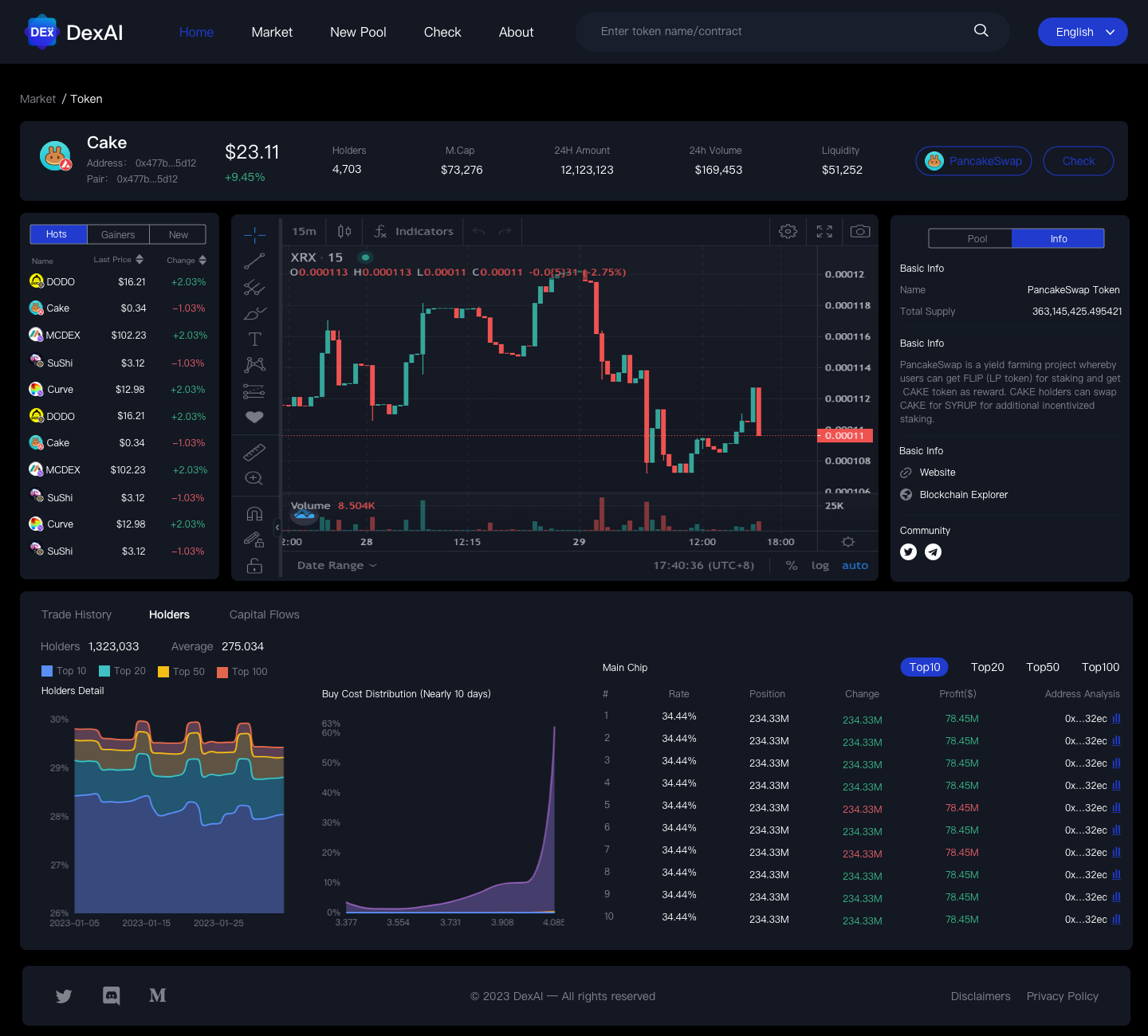Click the blue Top 10 legend swatch
Screen dimensions: 1148x1036
(47, 671)
